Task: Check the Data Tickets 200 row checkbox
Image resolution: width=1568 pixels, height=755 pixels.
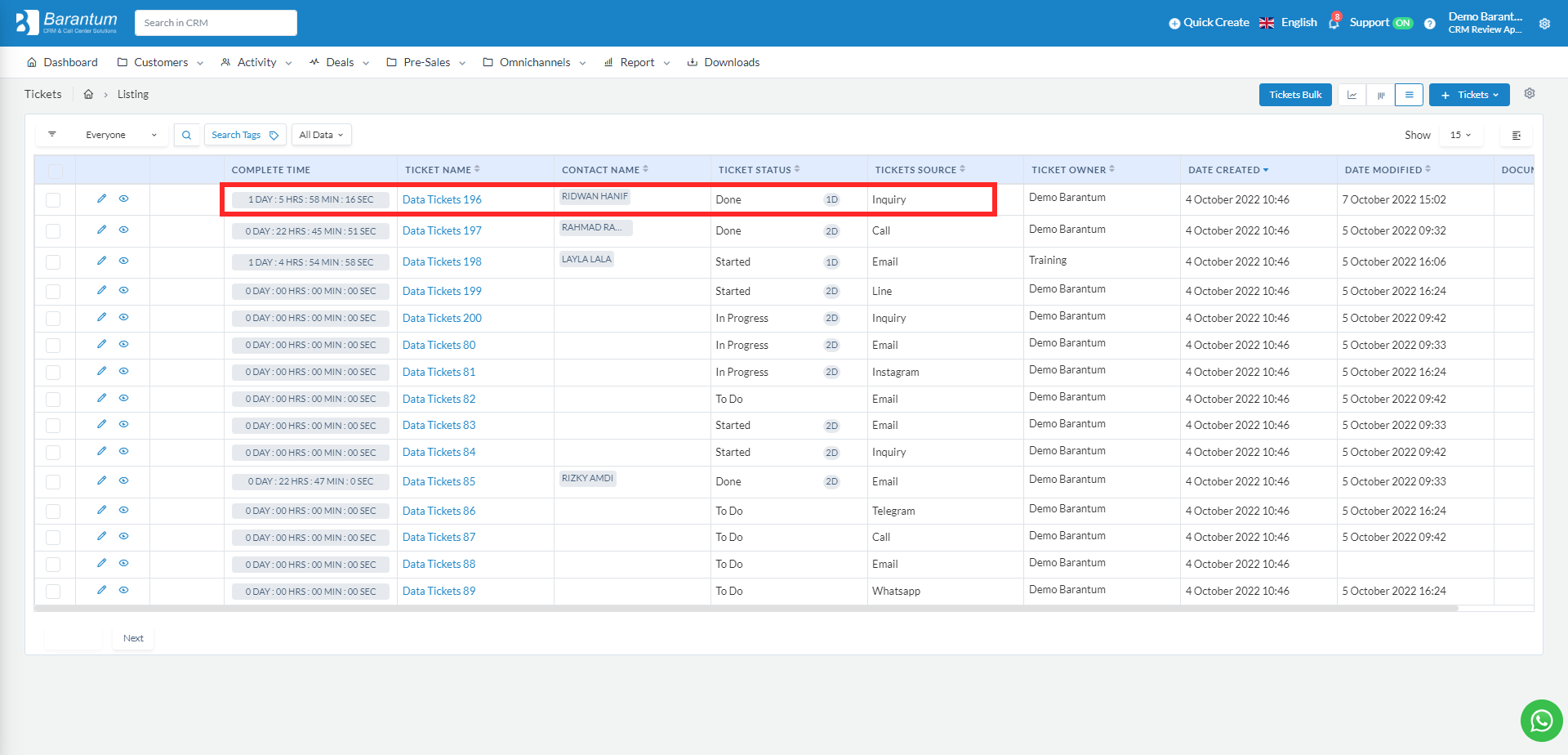Action: [x=53, y=319]
